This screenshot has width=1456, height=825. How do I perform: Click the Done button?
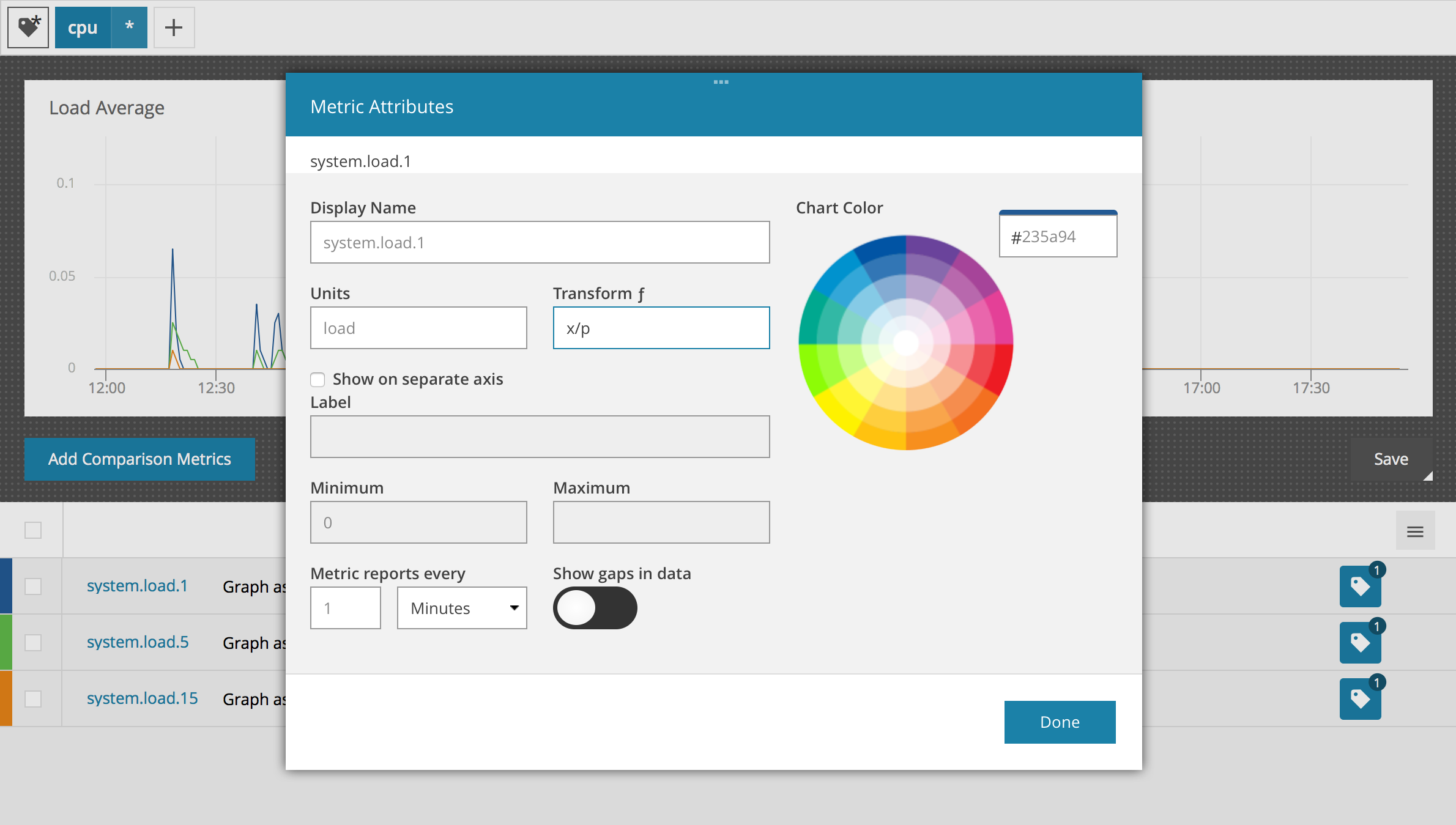pos(1060,722)
